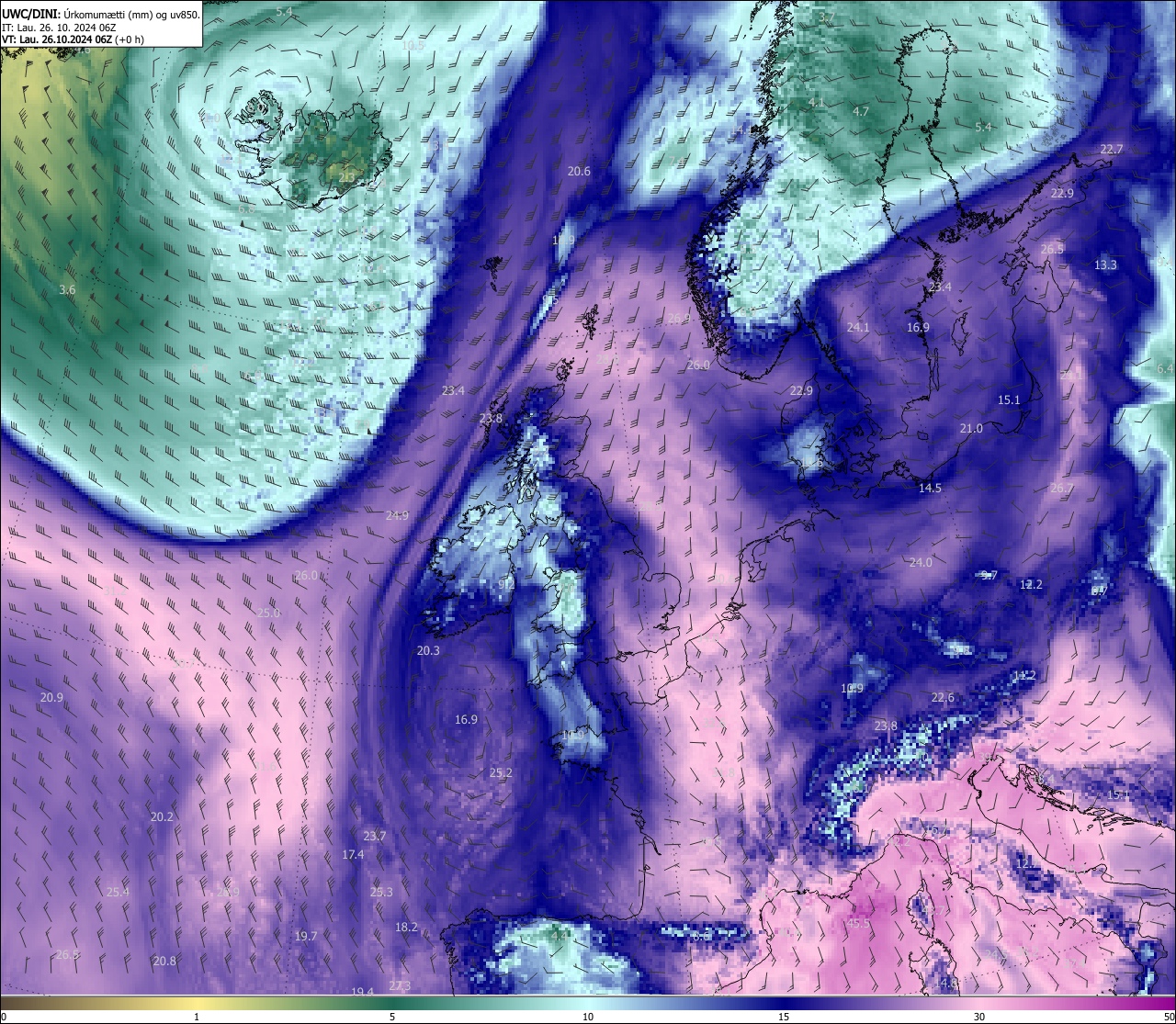Click the 20.9 value label

[51, 698]
